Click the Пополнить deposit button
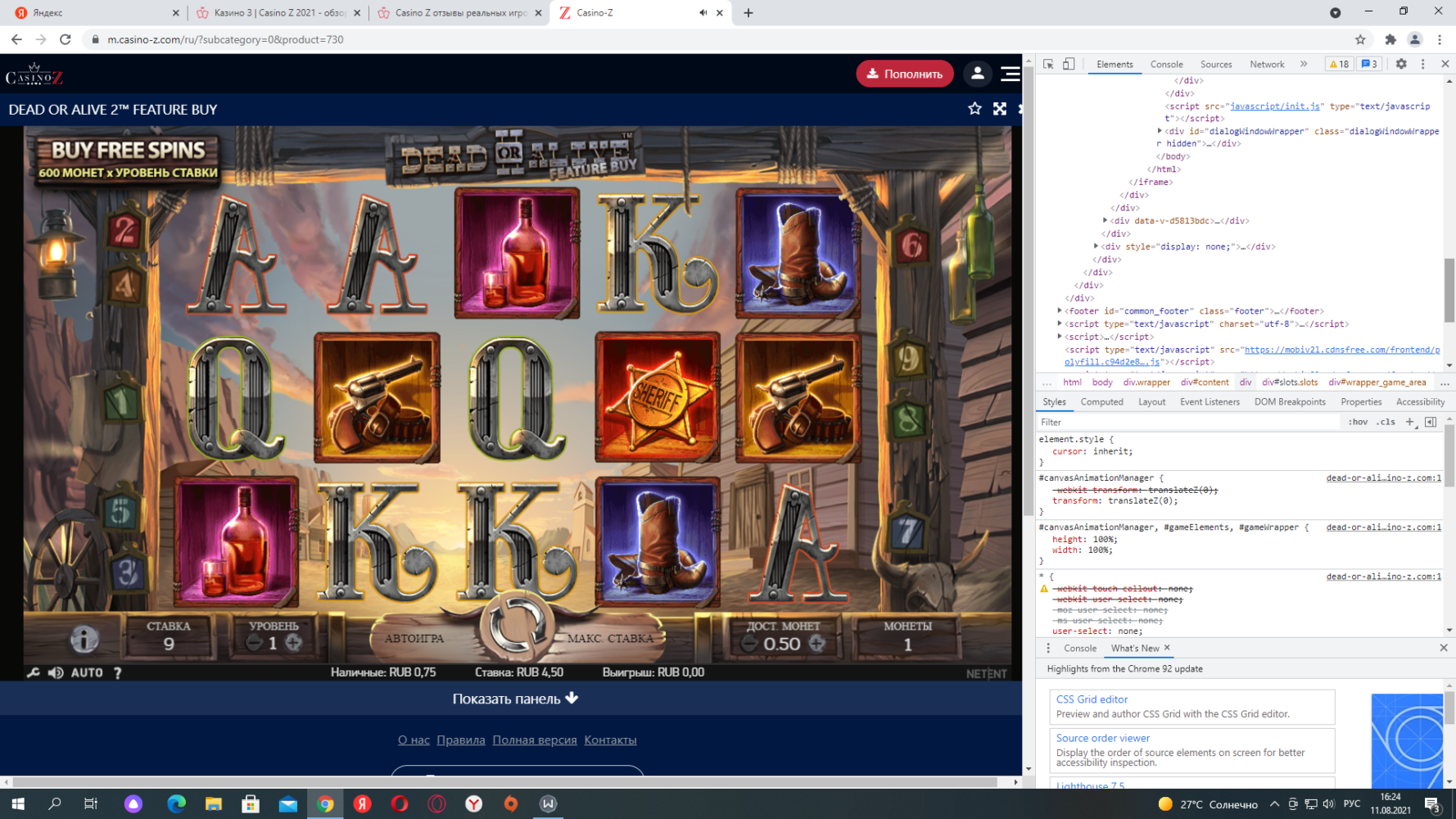Screen dimensions: 1456x819 point(905,74)
